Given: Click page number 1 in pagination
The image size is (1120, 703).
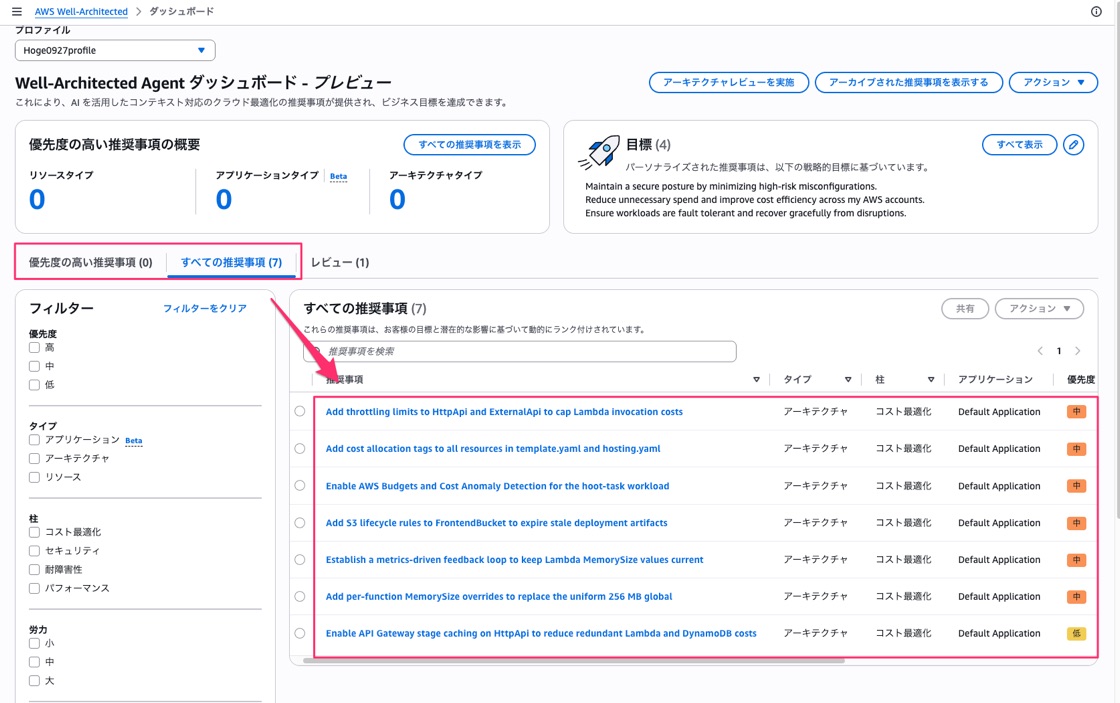Looking at the screenshot, I should click(x=1059, y=351).
